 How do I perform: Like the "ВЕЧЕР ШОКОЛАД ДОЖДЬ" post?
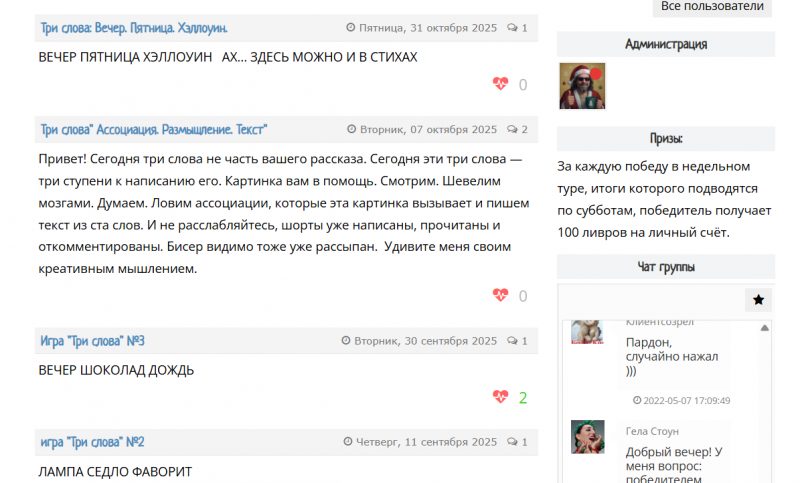pos(501,397)
